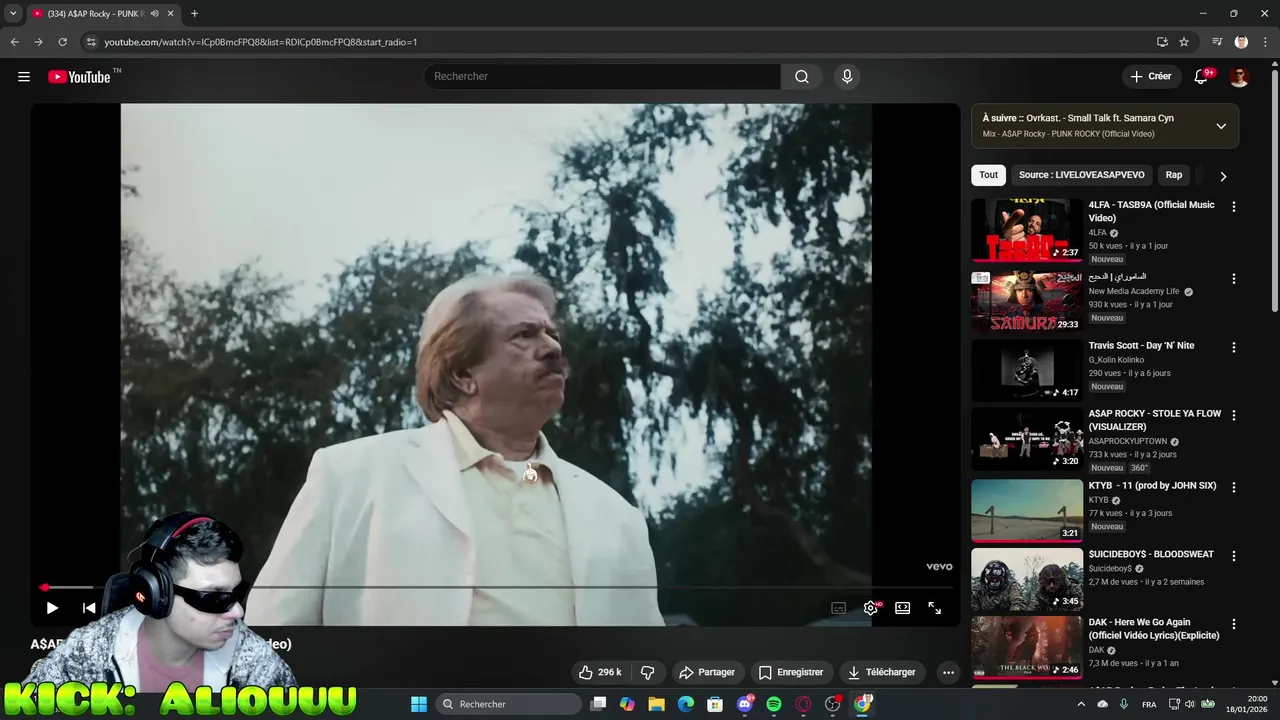
Task: Bookmark this page with star icon
Action: tap(1184, 42)
